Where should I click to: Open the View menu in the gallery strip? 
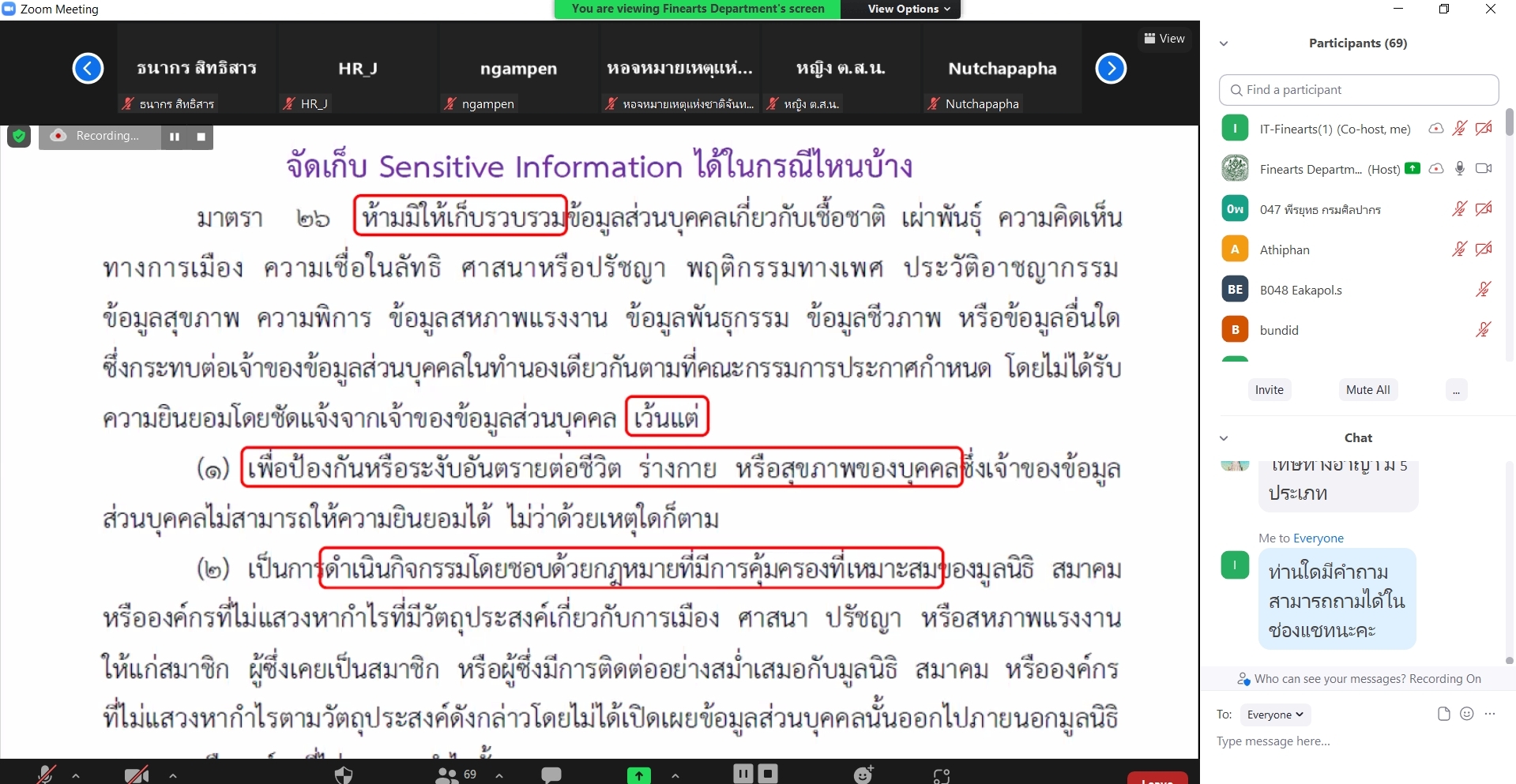tap(1164, 39)
